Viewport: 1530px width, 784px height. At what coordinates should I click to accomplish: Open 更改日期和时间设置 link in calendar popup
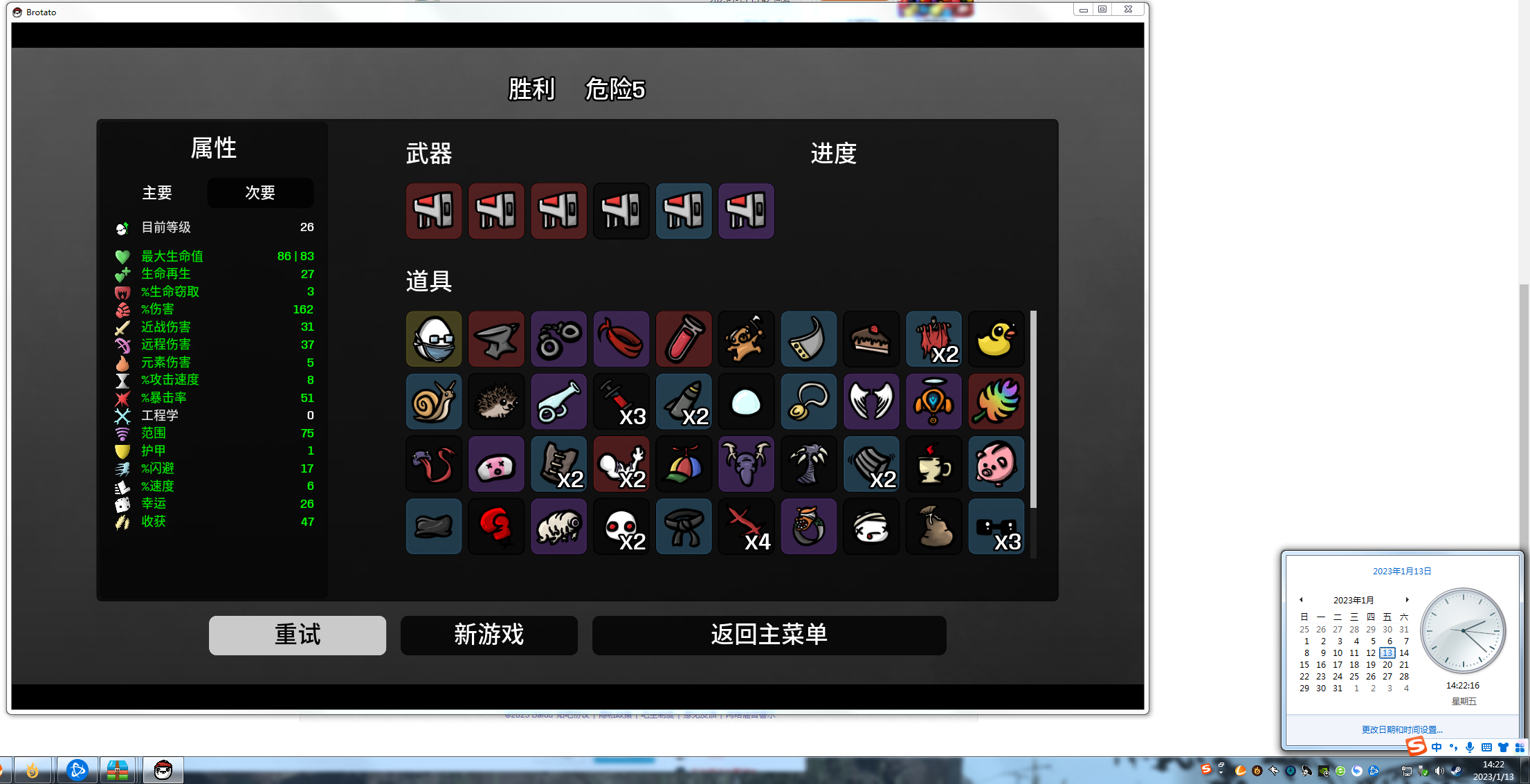[x=1402, y=729]
